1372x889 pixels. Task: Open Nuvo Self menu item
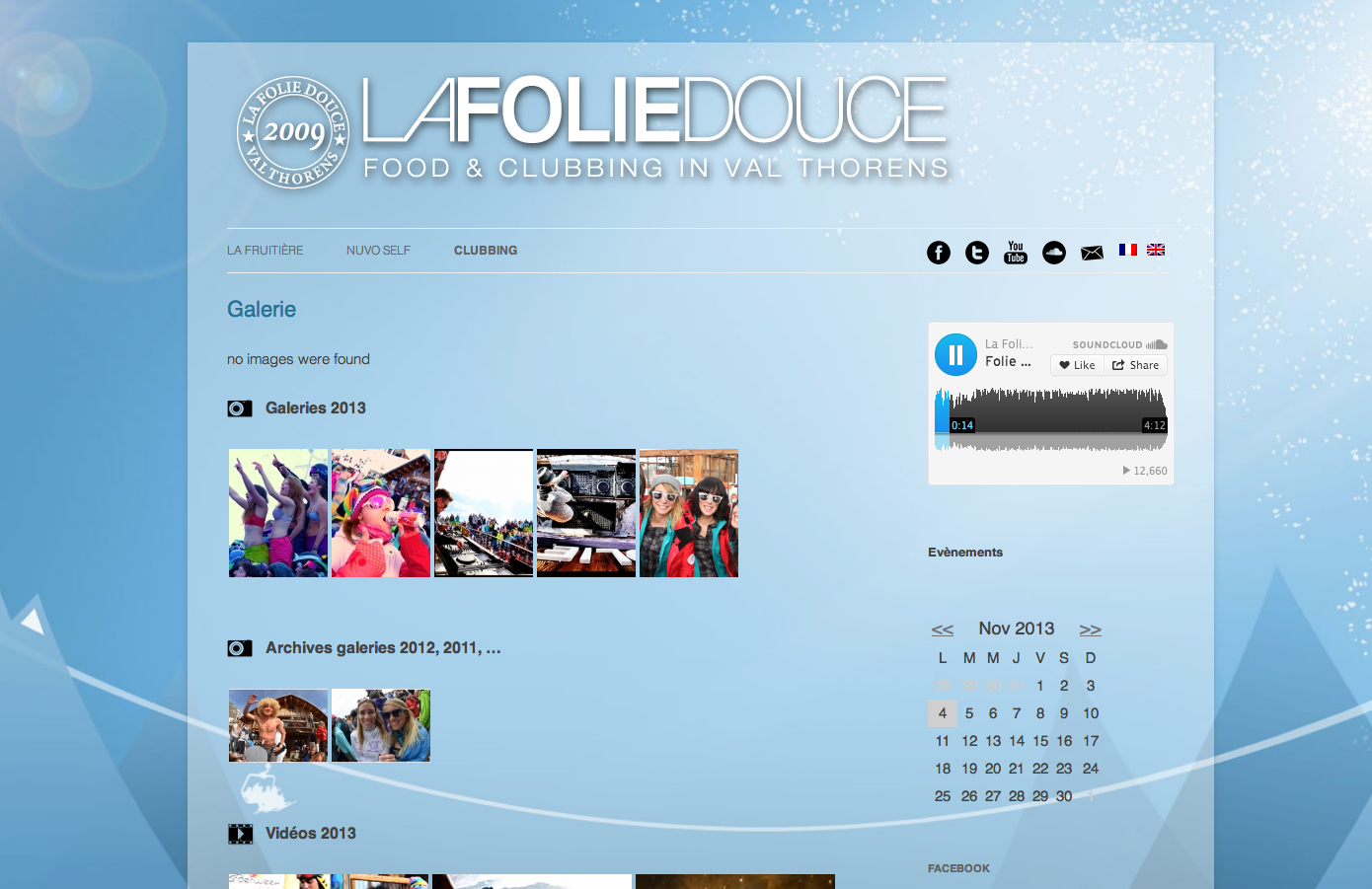(x=378, y=251)
